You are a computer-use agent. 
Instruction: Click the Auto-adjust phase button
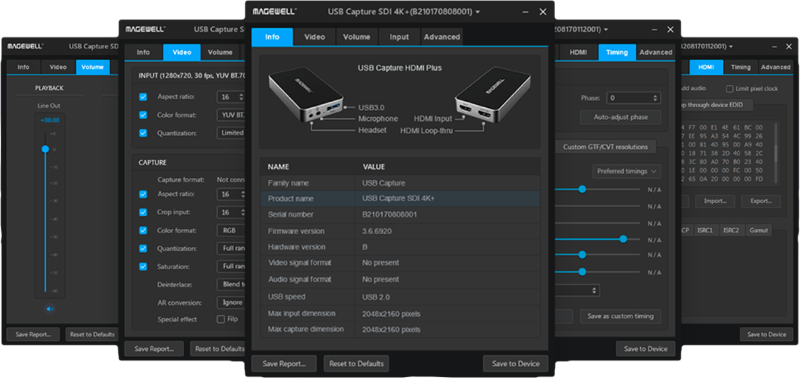click(620, 117)
